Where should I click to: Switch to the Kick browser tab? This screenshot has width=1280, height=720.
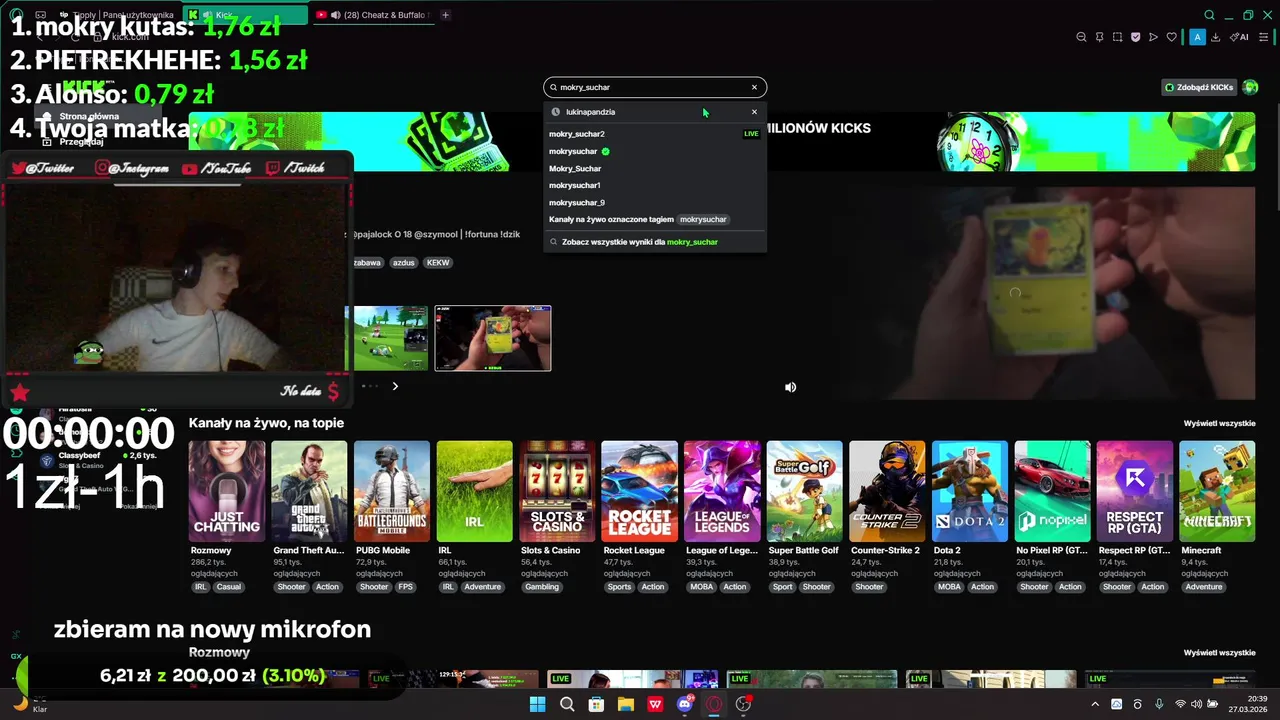246,15
